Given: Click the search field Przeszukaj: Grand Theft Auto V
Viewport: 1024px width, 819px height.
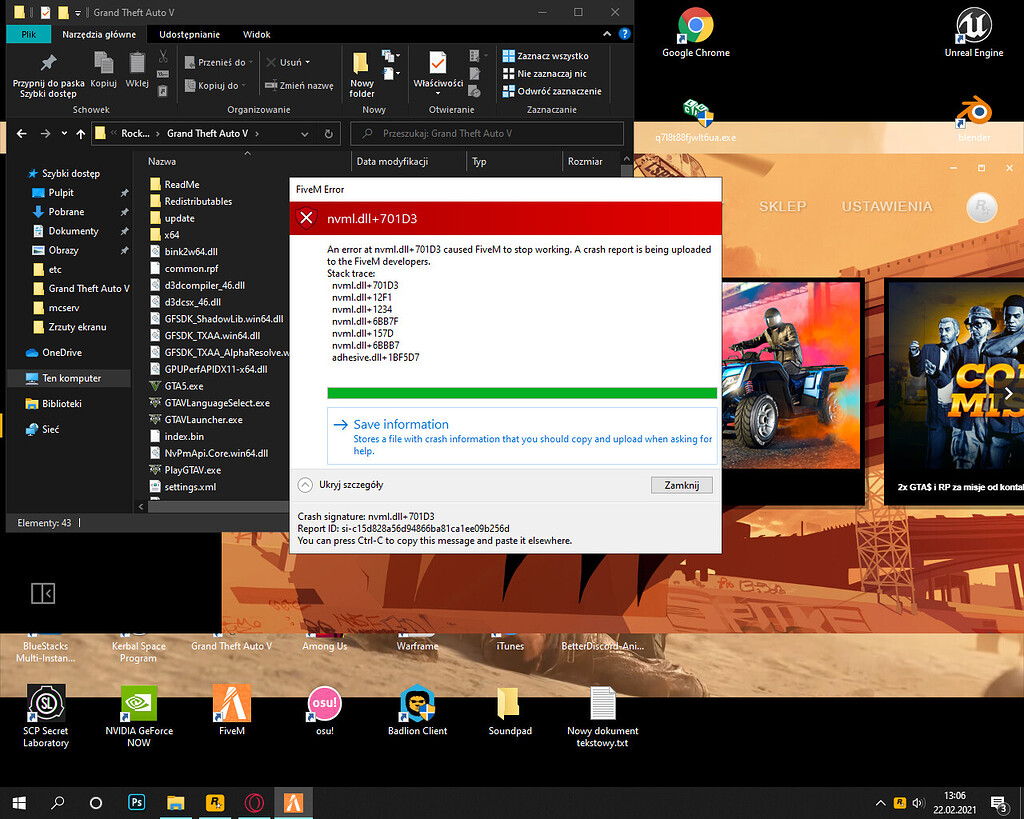Looking at the screenshot, I should (487, 134).
